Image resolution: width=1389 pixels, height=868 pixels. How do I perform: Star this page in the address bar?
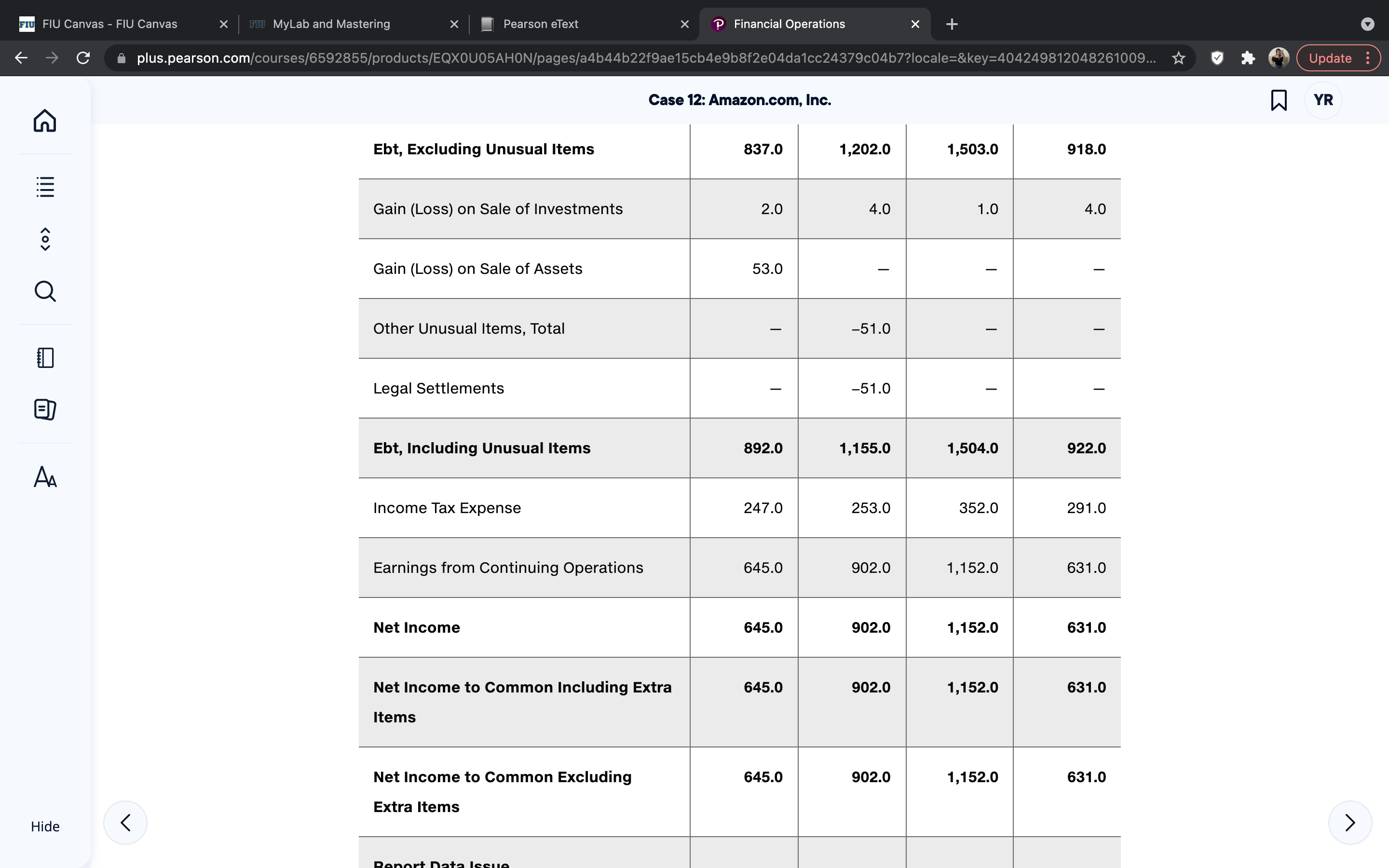(1178, 58)
